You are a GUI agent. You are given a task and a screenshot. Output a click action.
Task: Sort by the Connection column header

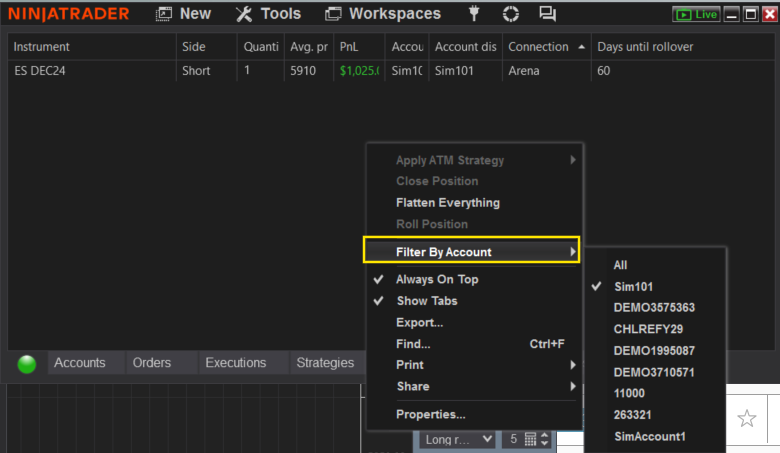(x=538, y=47)
